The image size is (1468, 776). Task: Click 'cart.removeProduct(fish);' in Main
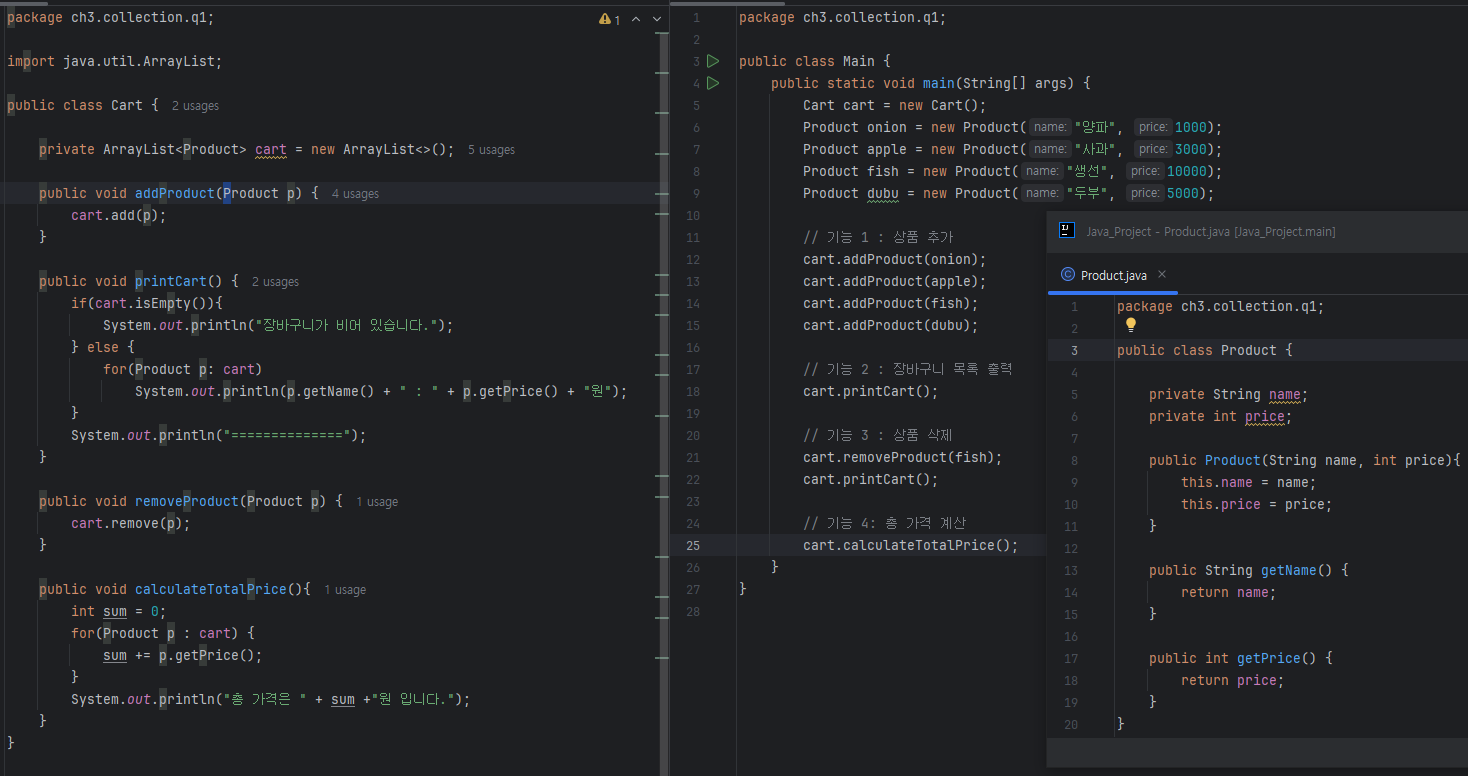tap(903, 457)
